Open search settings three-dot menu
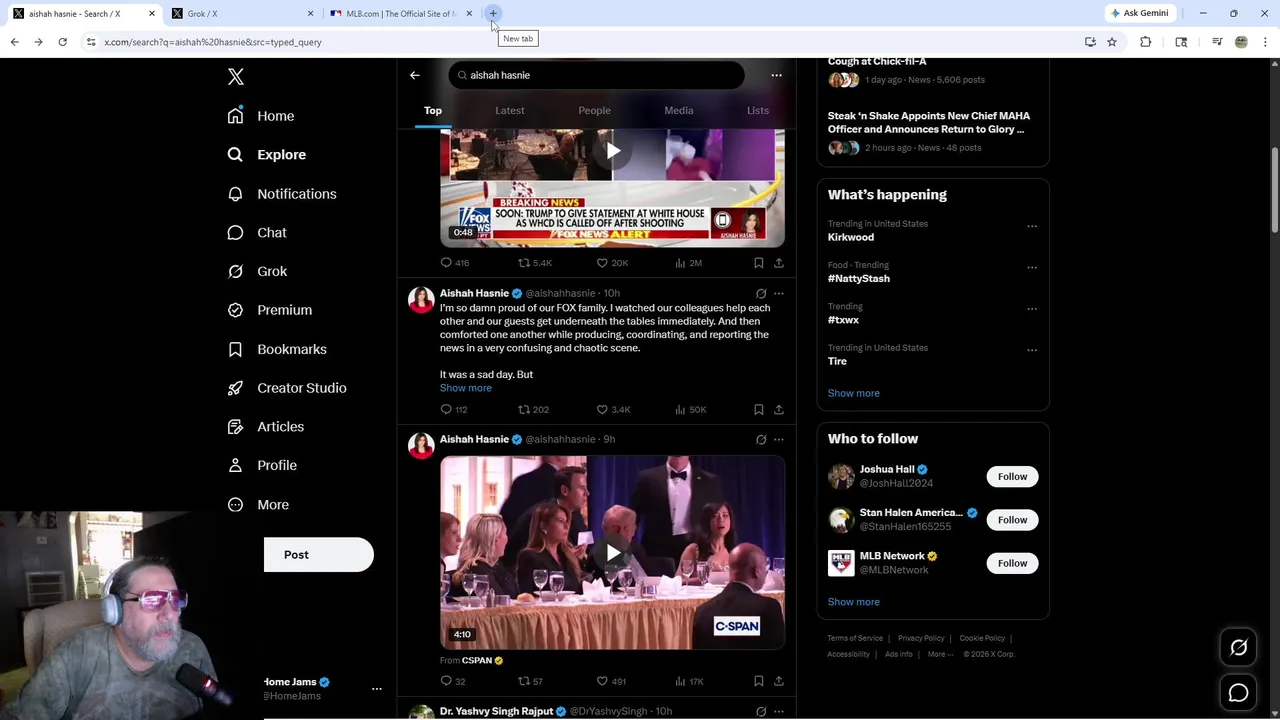This screenshot has width=1280, height=720. pyautogui.click(x=776, y=75)
